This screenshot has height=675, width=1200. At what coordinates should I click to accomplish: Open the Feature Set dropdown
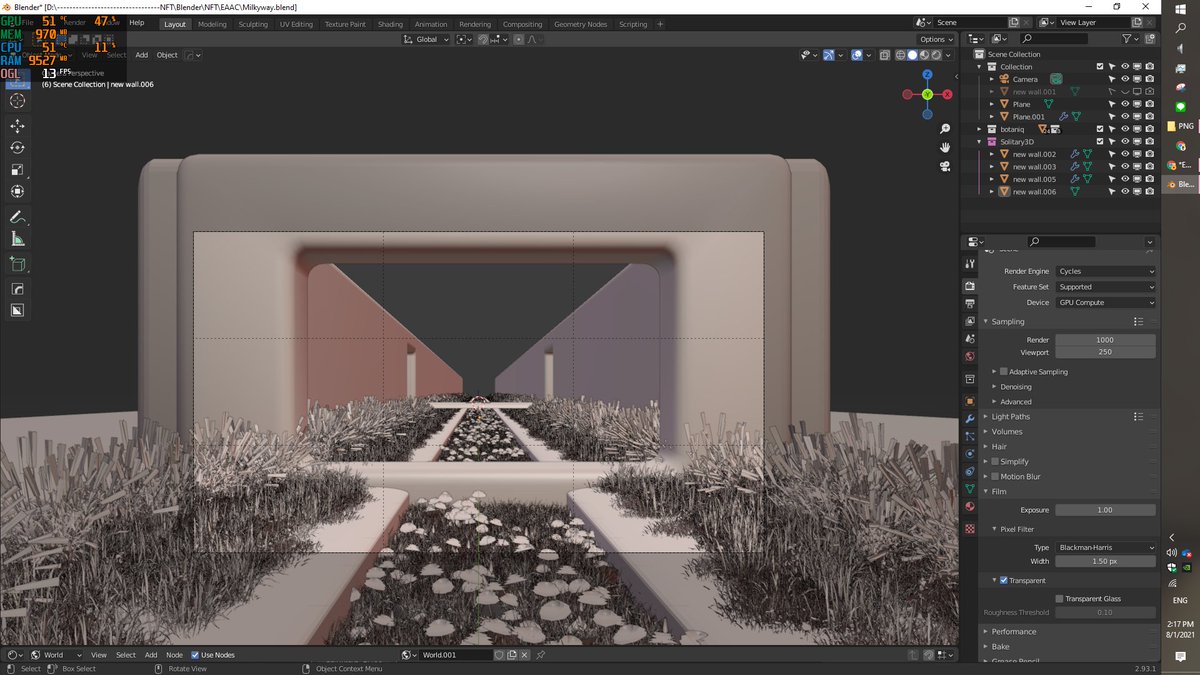tap(1105, 287)
